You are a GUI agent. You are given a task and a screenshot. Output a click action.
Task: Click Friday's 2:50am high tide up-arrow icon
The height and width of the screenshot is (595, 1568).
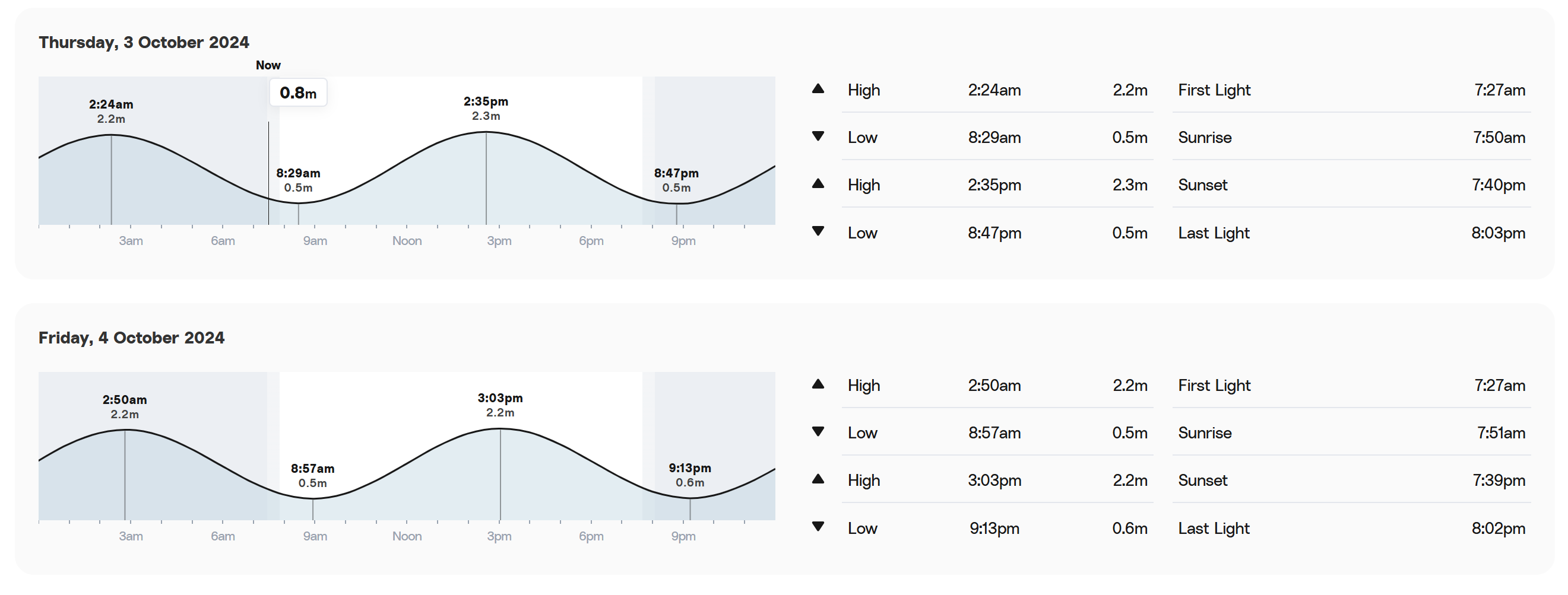point(818,384)
